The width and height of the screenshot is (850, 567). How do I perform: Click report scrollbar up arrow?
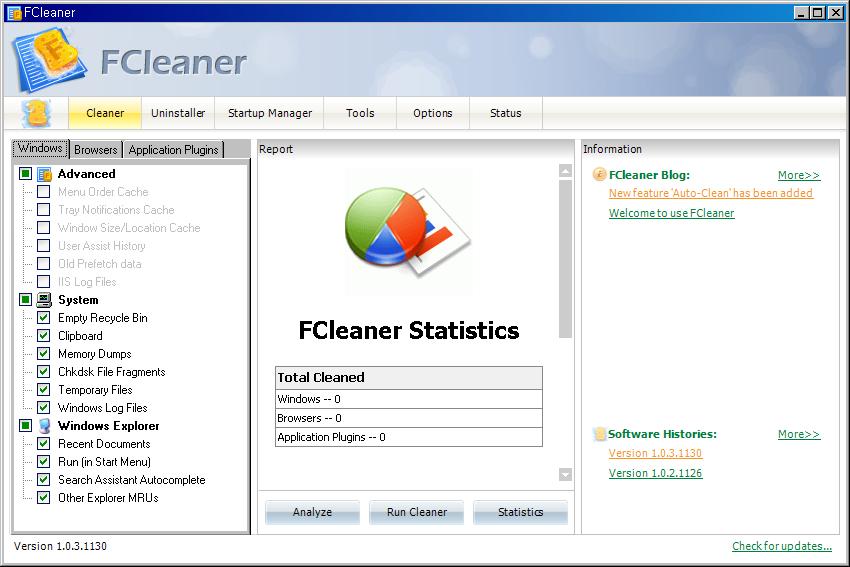tap(565, 171)
